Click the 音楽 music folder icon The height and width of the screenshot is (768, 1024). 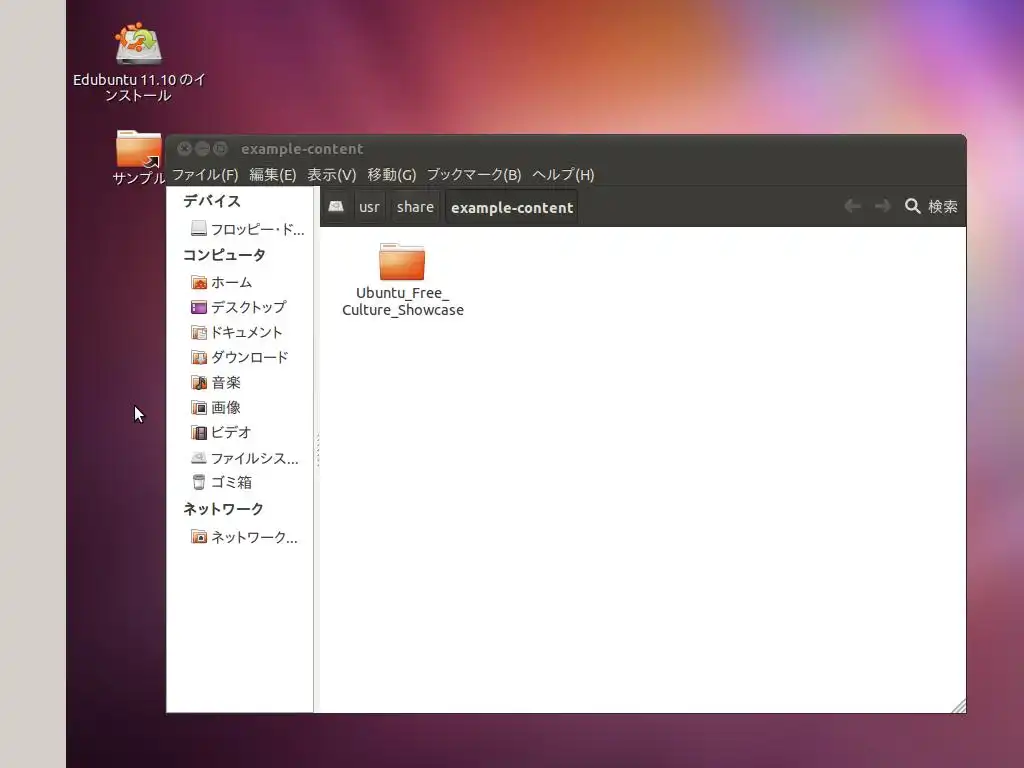pyautogui.click(x=199, y=383)
